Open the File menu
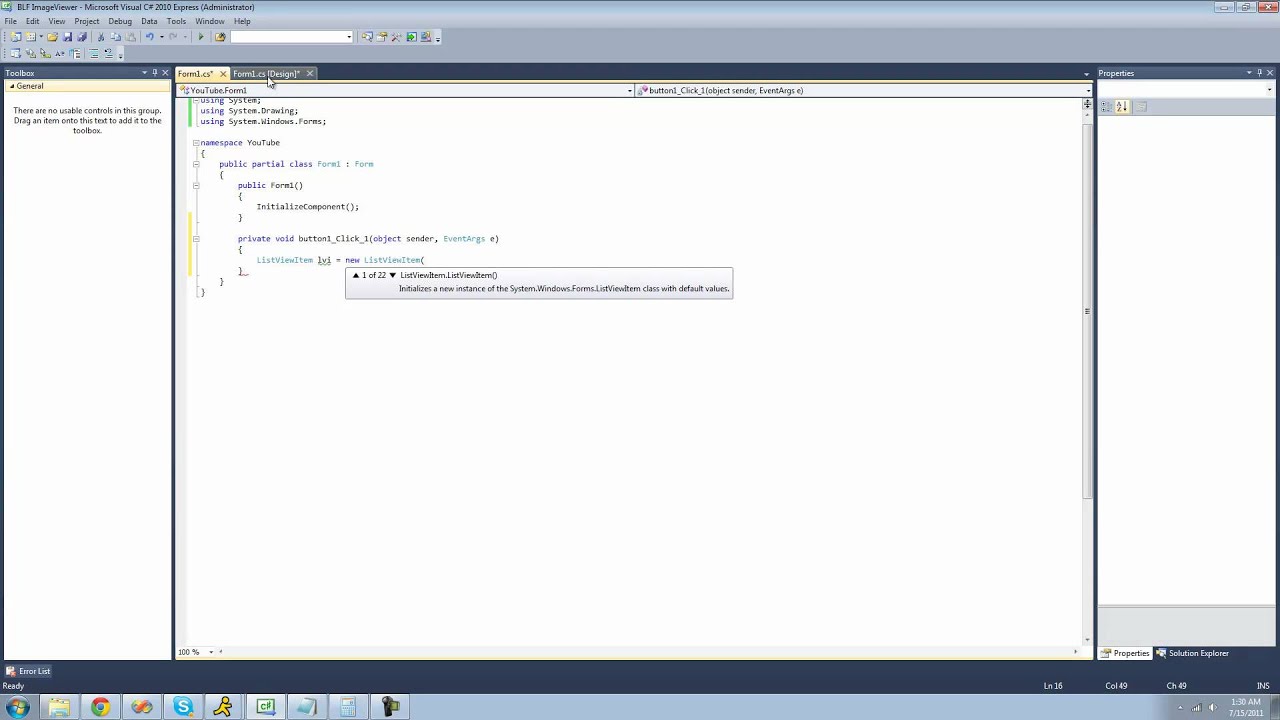Screen dimensions: 1280x720 (x=10, y=21)
